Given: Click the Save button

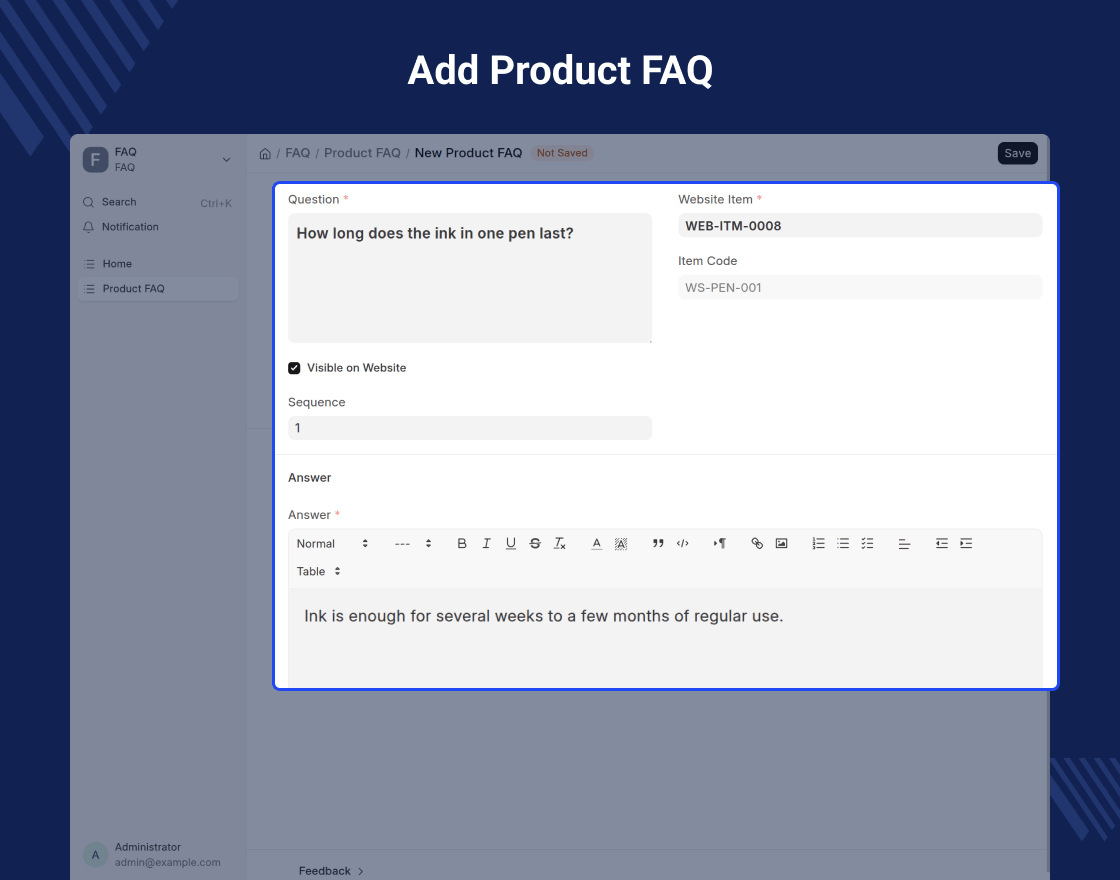Looking at the screenshot, I should click(1017, 153).
